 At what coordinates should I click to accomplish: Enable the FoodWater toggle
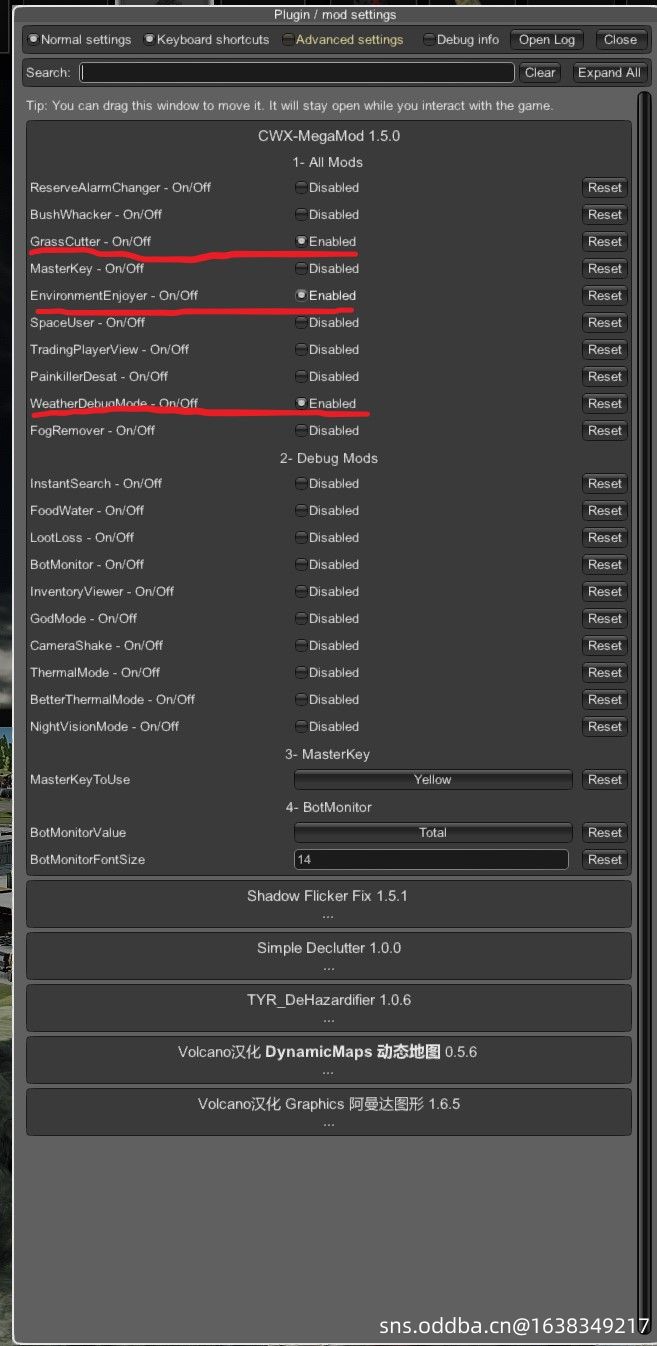point(327,511)
